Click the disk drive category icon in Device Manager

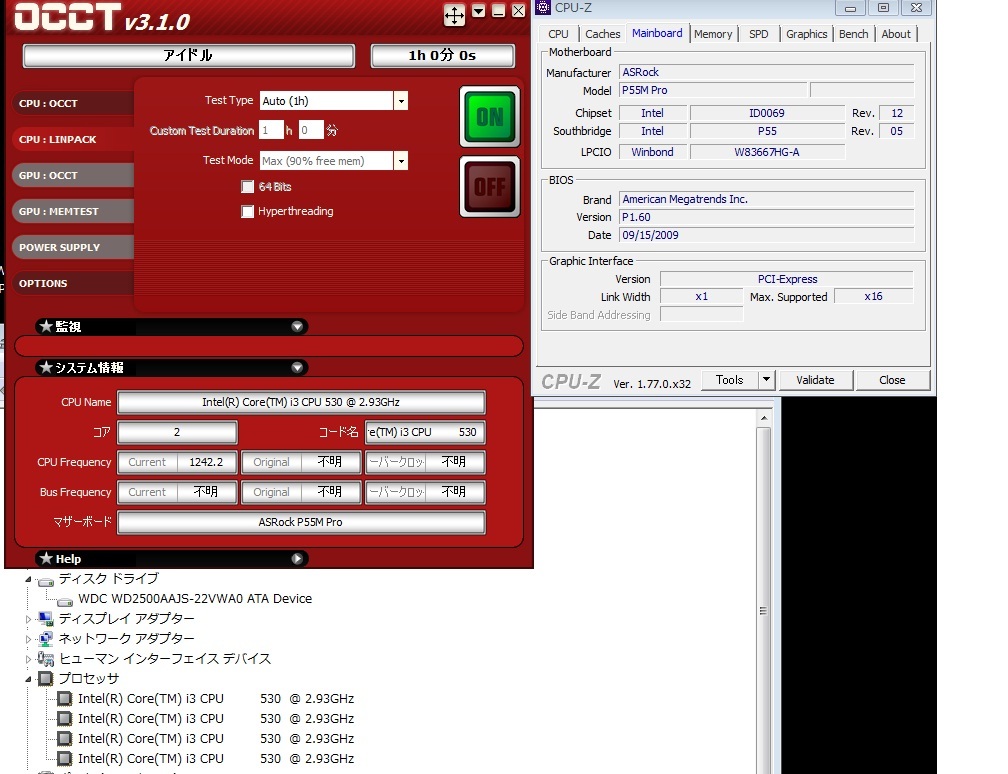pos(46,580)
